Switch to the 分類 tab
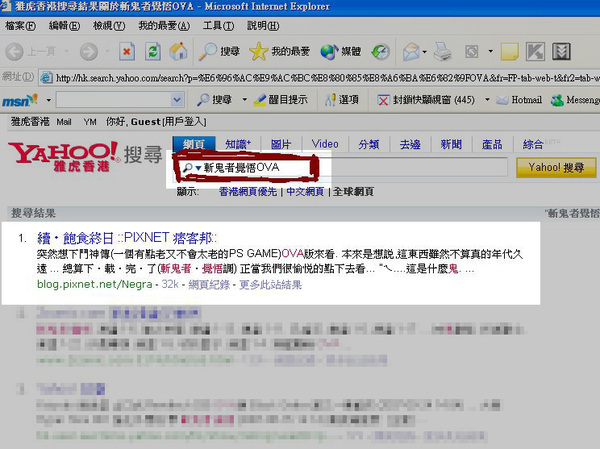 click(369, 144)
